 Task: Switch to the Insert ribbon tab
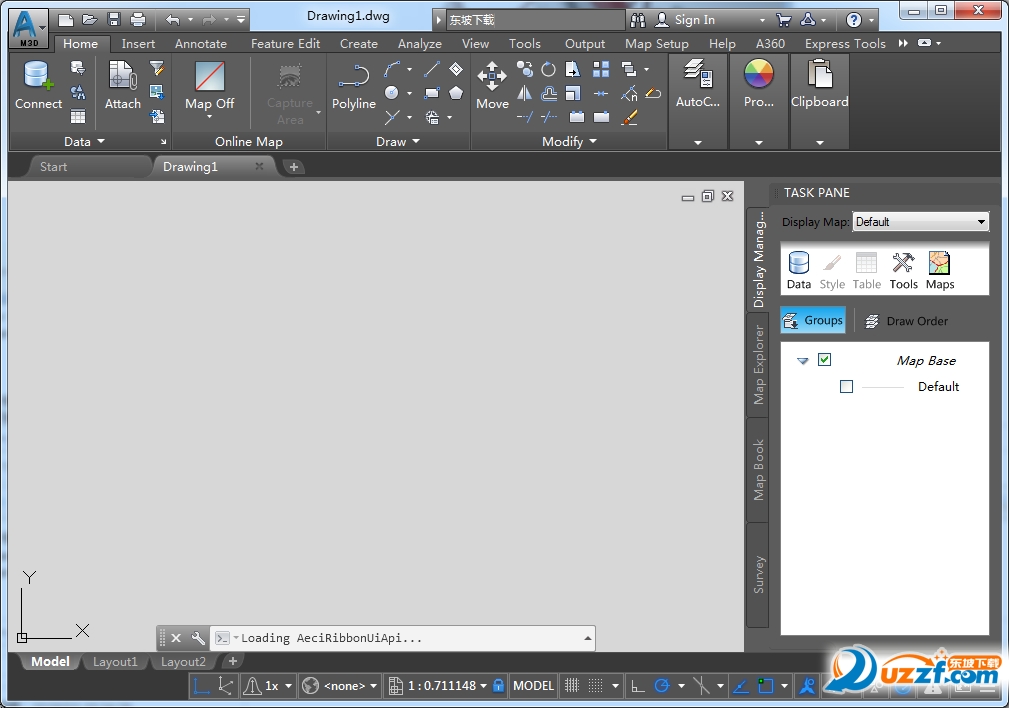(137, 43)
